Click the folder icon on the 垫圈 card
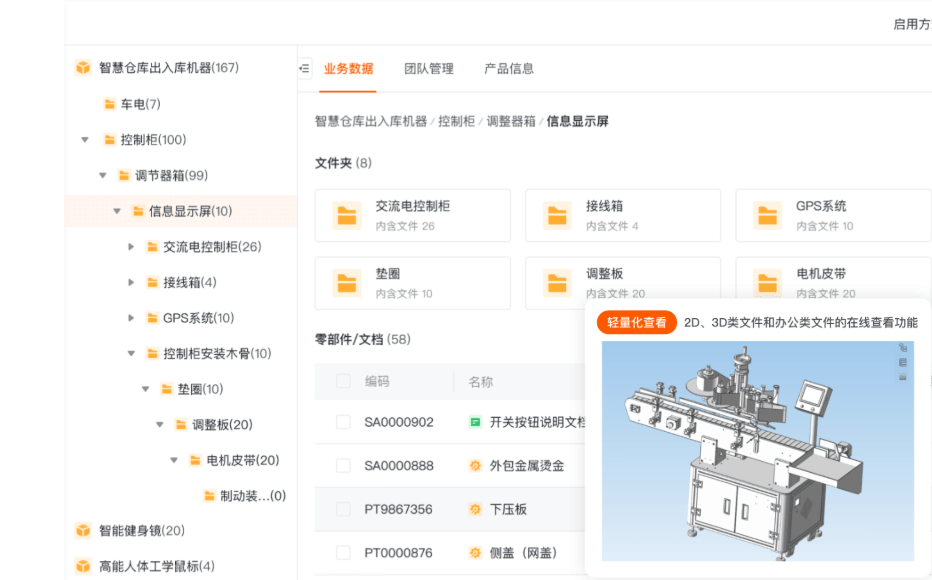The width and height of the screenshot is (932, 580). (x=347, y=283)
